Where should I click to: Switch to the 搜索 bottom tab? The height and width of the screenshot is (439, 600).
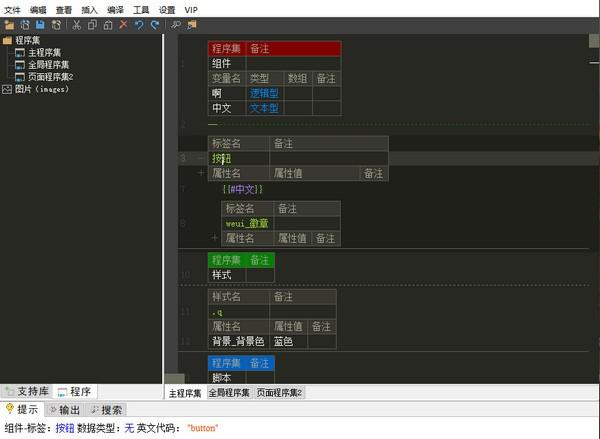pos(107,410)
